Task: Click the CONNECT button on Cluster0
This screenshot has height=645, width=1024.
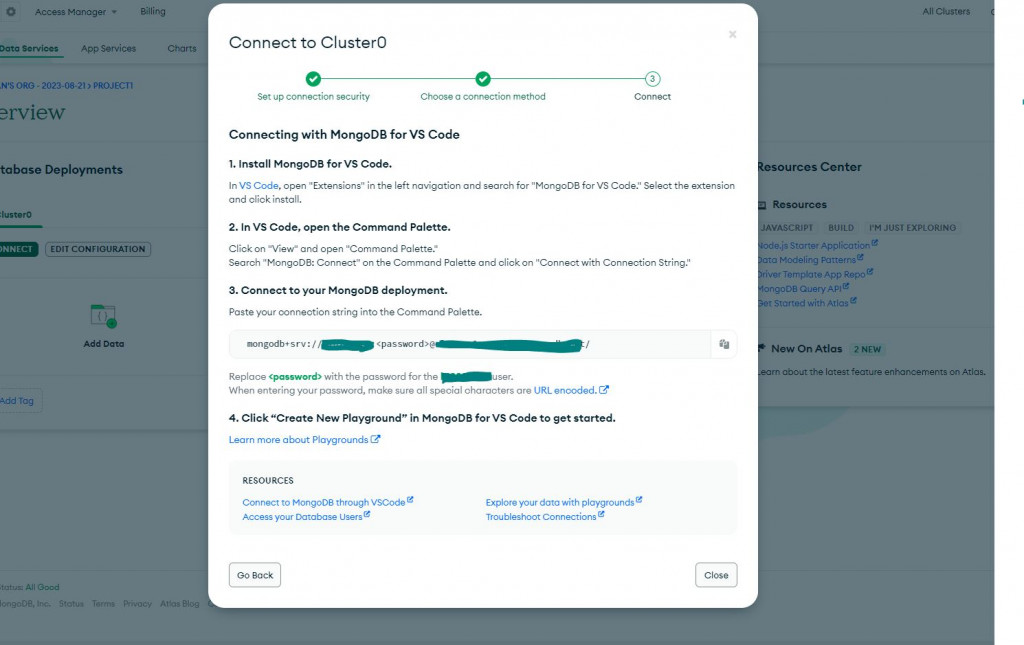Action: click(18, 249)
